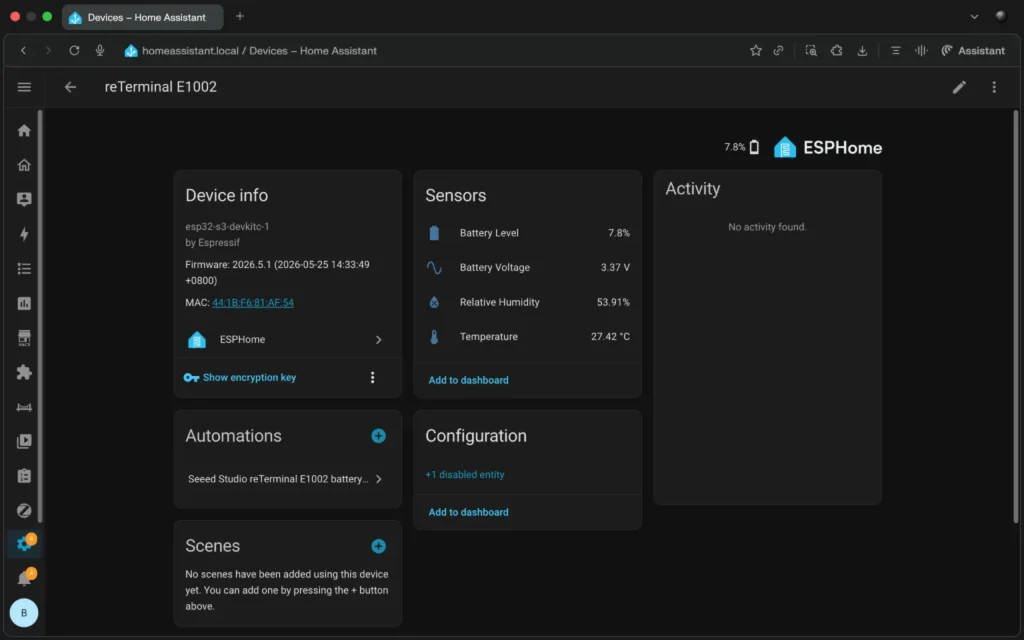Image resolution: width=1024 pixels, height=640 pixels.
Task: Open Device info card three-dot menu
Action: click(x=372, y=377)
